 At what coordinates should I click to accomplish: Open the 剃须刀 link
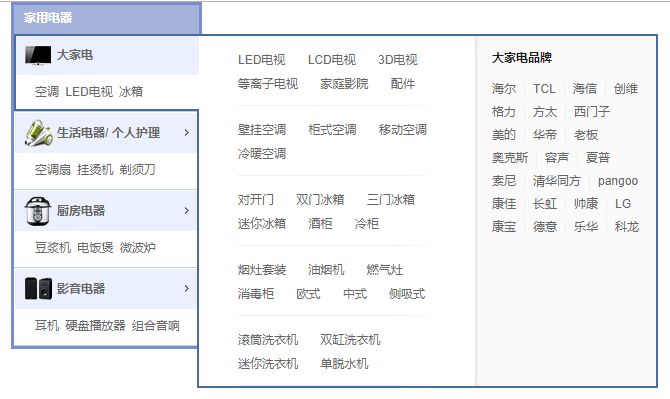(x=137, y=170)
